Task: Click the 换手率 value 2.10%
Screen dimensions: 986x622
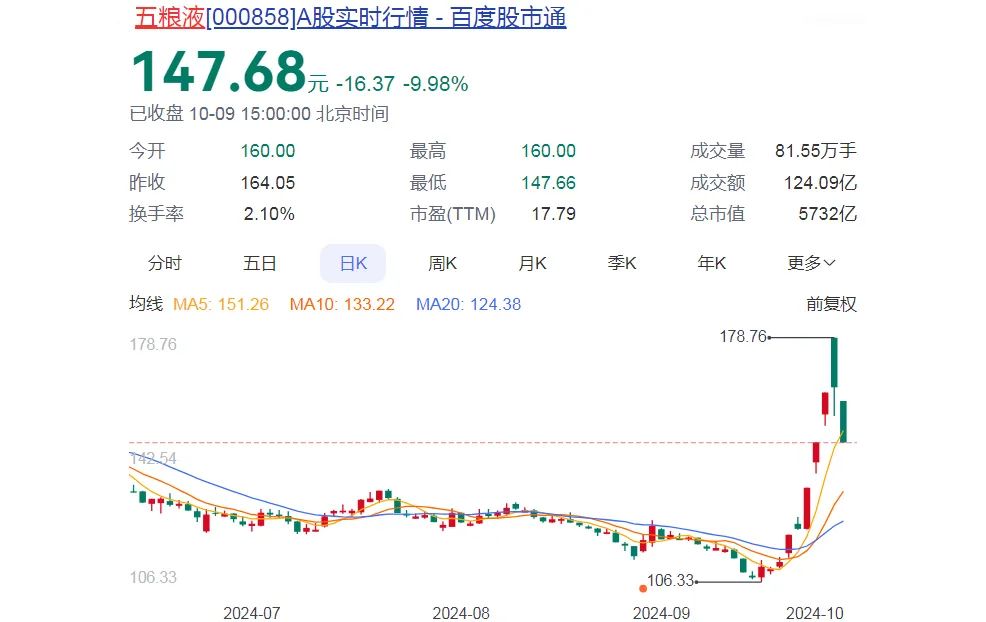Action: 269,214
